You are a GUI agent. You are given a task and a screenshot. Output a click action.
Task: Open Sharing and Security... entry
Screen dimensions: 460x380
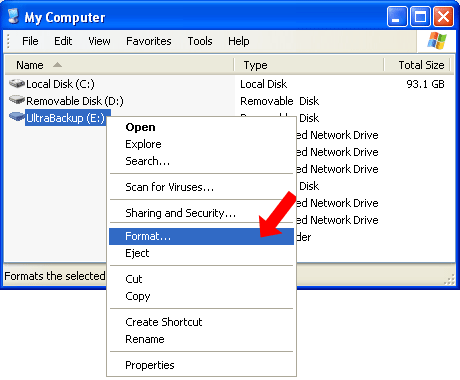[x=201, y=213]
